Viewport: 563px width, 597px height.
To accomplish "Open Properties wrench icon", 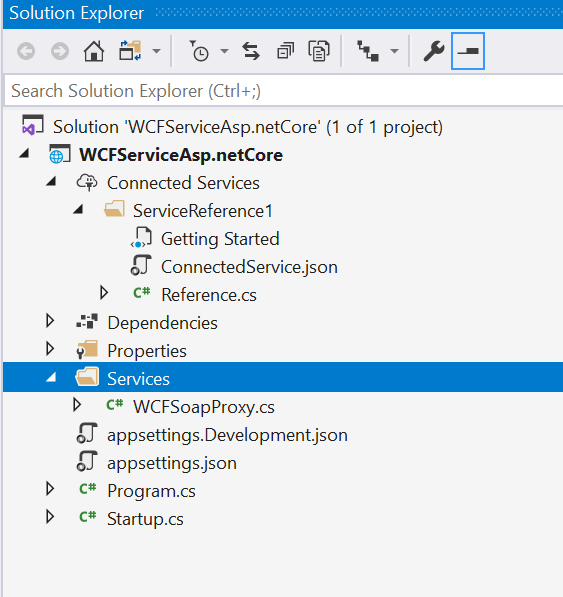I will (x=434, y=51).
